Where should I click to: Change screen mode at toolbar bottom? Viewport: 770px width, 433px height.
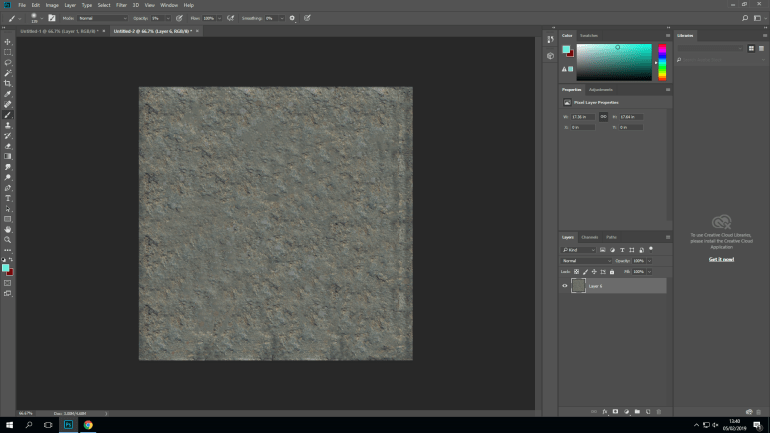(x=8, y=294)
